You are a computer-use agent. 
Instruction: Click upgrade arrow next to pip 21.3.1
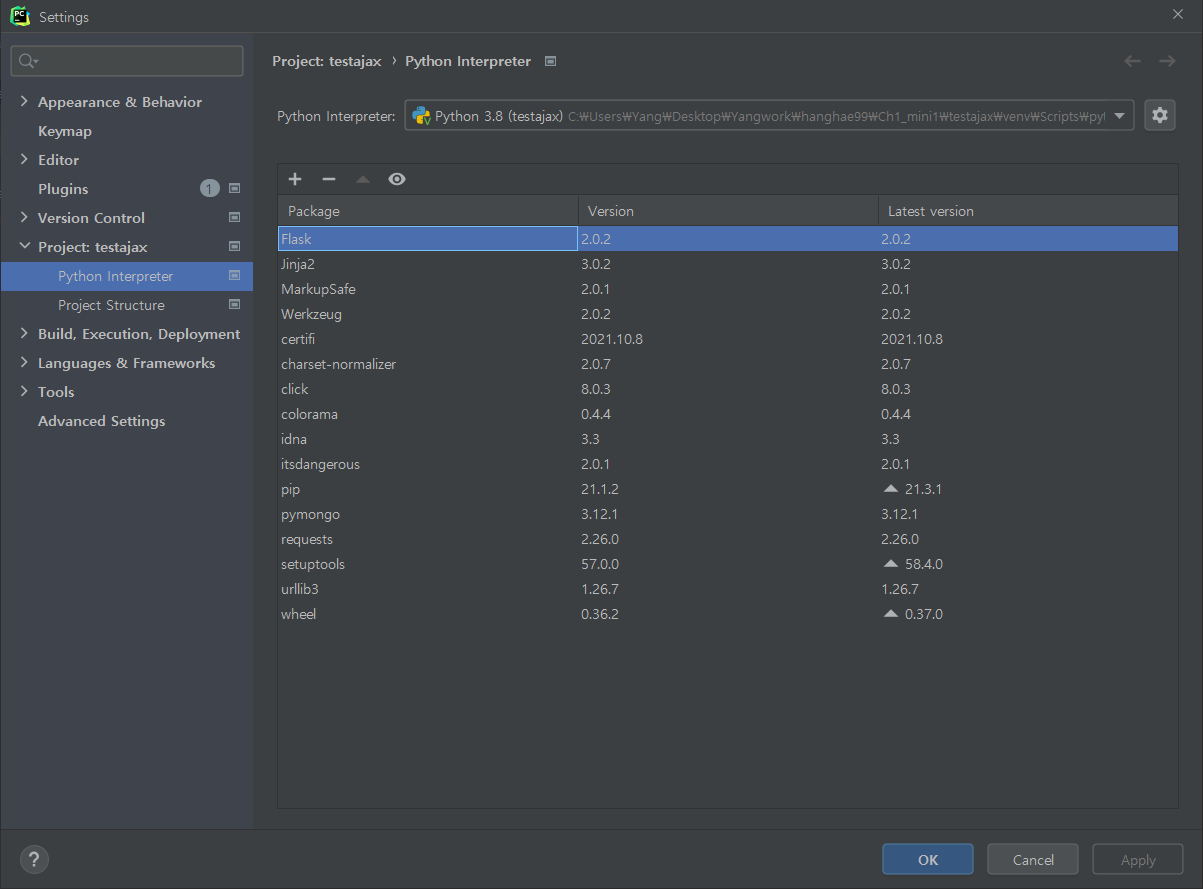click(x=891, y=489)
